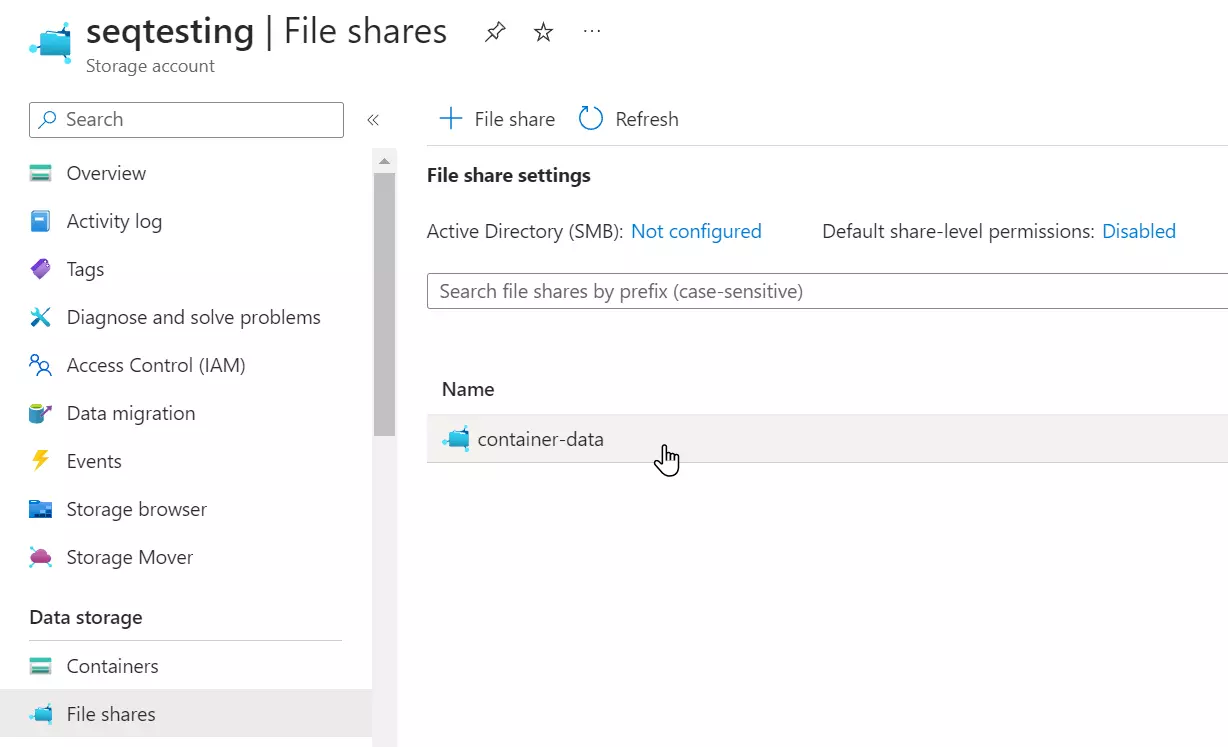Click the seqtesting | File shares title
Screen dimensions: 1228x747
point(266,32)
